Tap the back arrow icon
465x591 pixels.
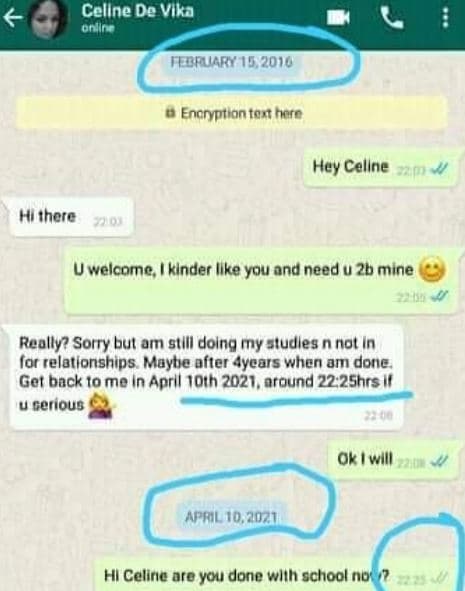click(x=13, y=18)
